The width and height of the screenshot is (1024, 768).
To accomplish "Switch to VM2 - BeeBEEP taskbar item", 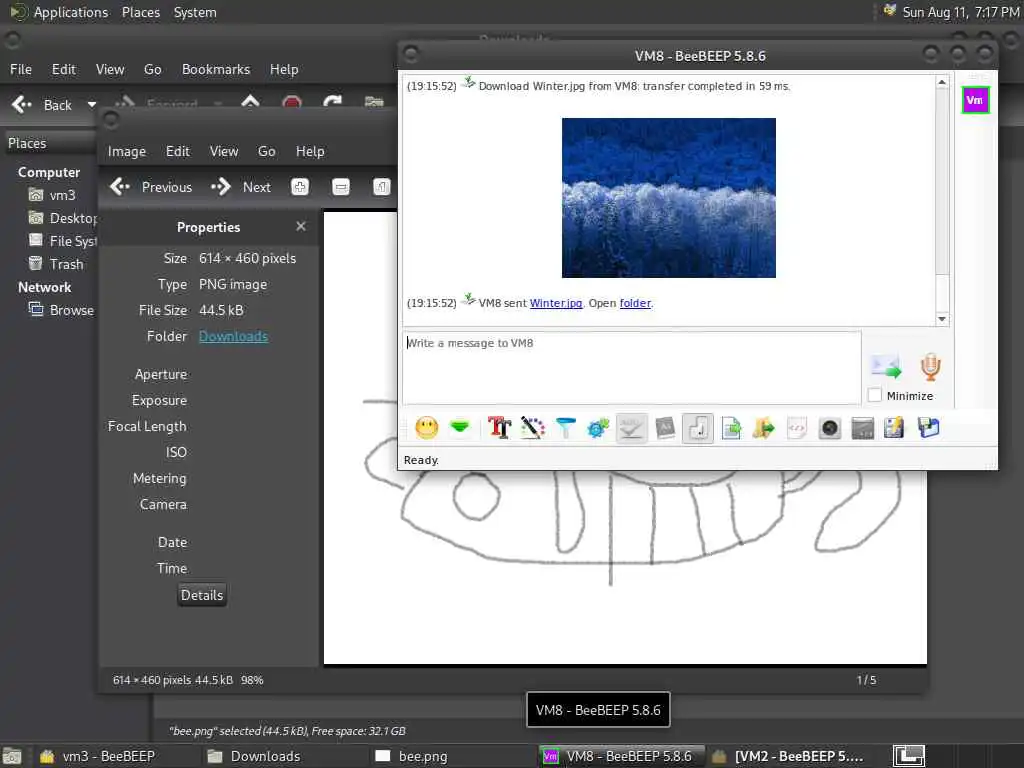I will click(788, 756).
